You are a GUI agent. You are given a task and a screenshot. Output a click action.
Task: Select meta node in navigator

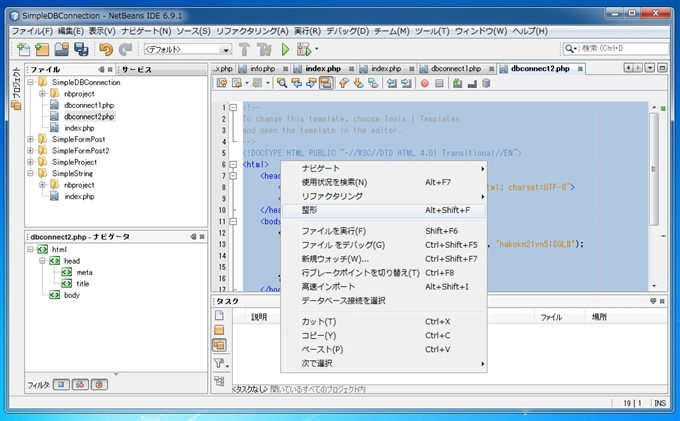tap(84, 272)
